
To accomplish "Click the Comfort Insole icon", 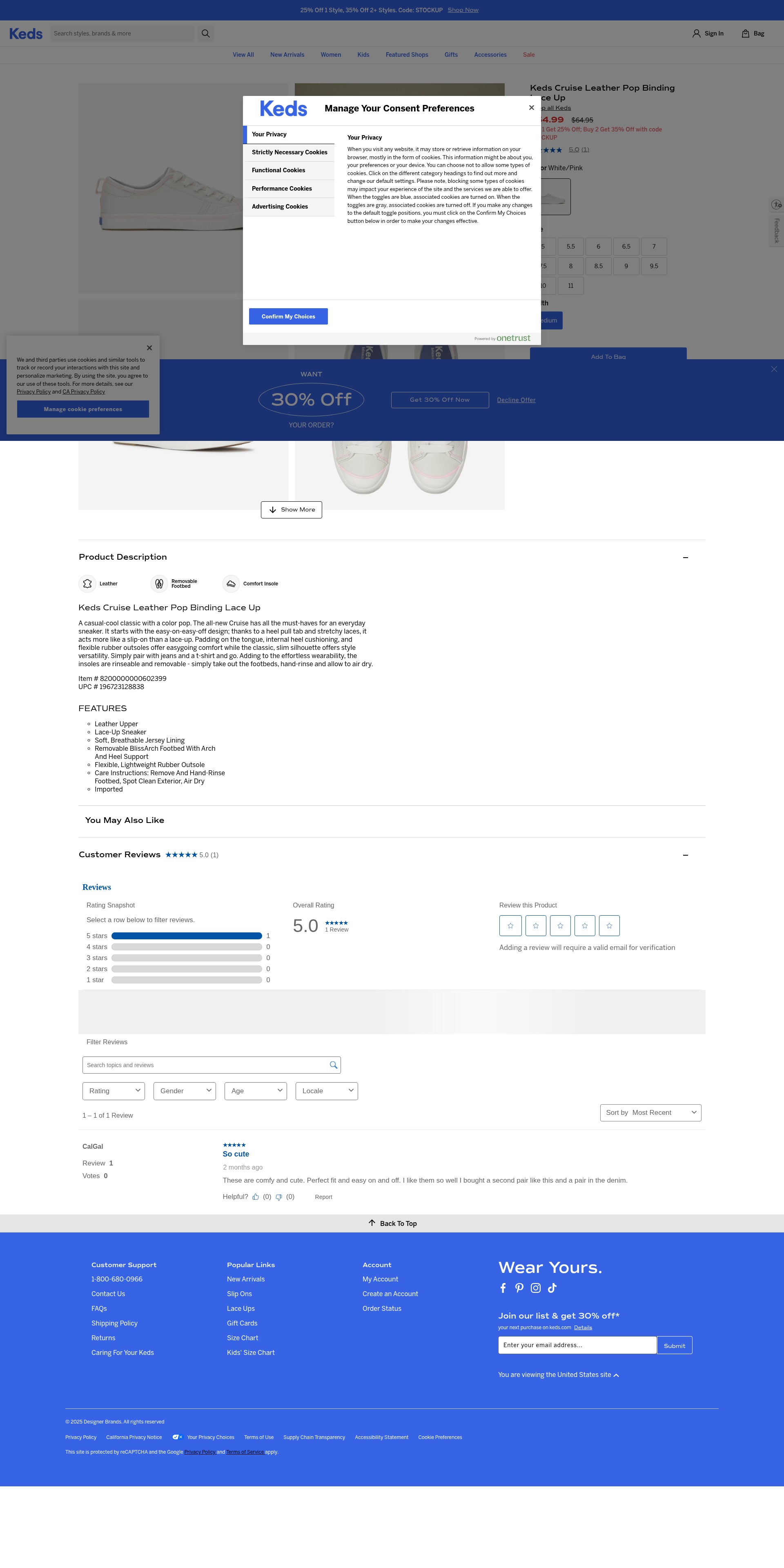I will pyautogui.click(x=231, y=583).
